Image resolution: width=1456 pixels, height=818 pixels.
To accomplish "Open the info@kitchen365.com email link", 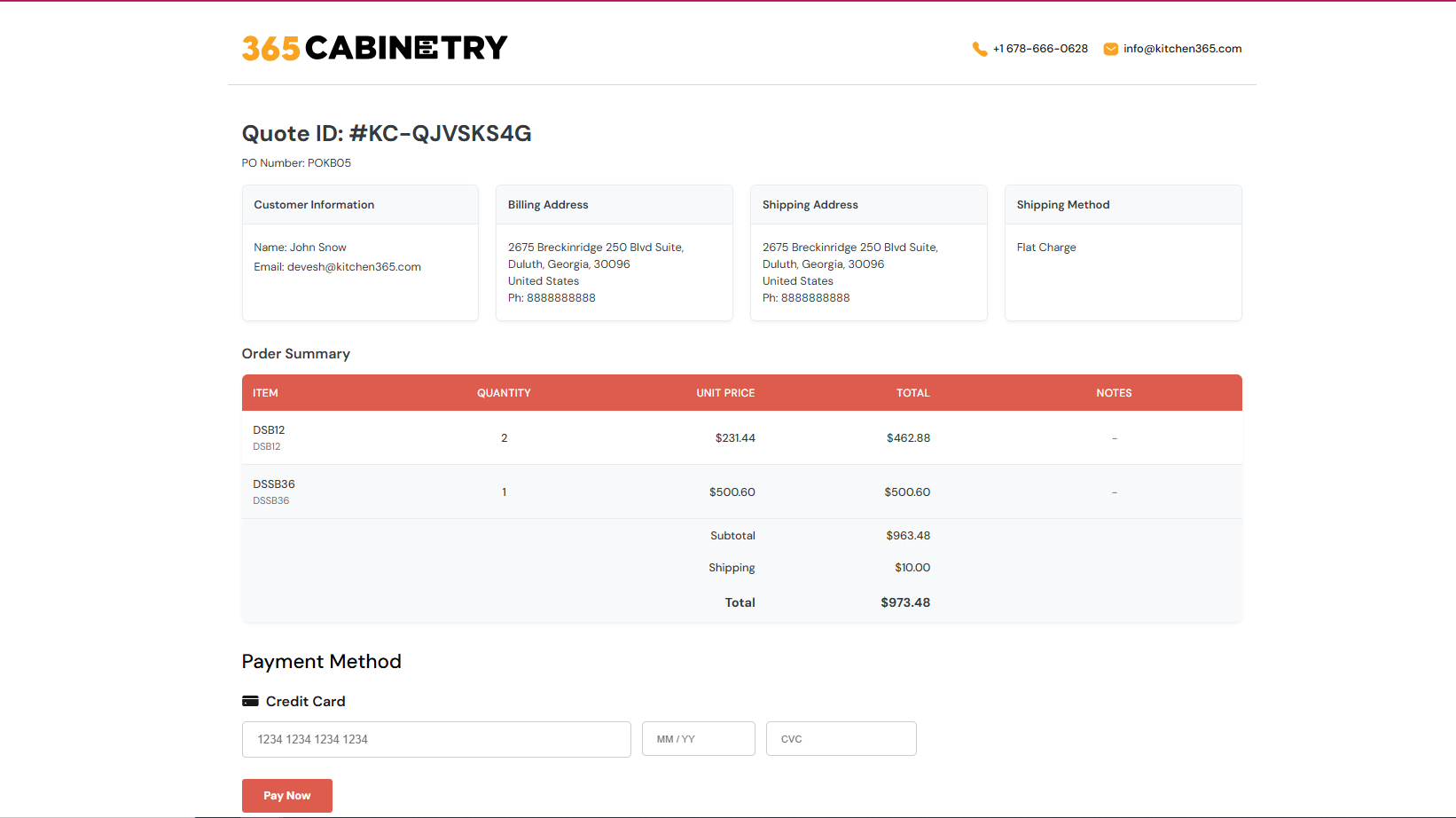I will [1182, 49].
